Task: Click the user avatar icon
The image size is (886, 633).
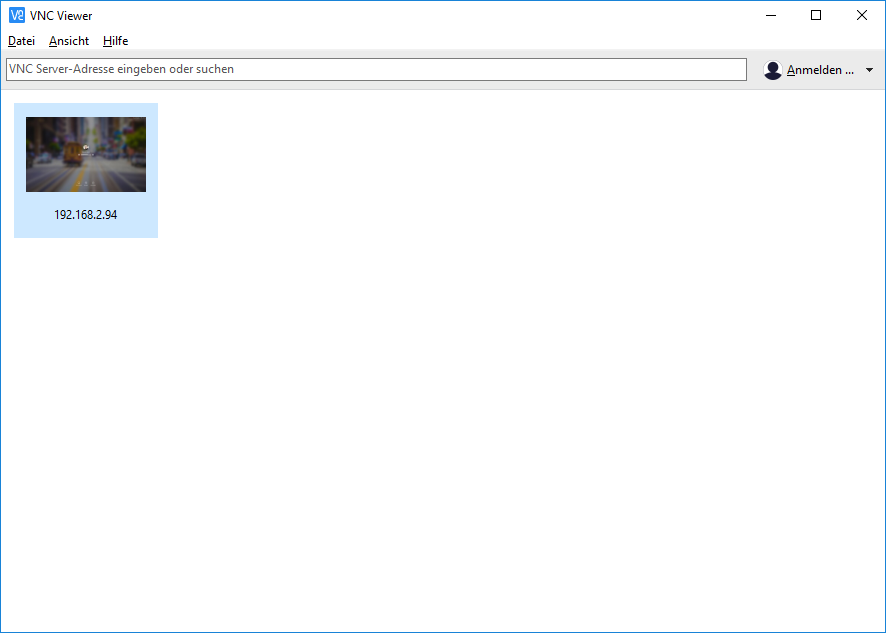Action: coord(772,70)
